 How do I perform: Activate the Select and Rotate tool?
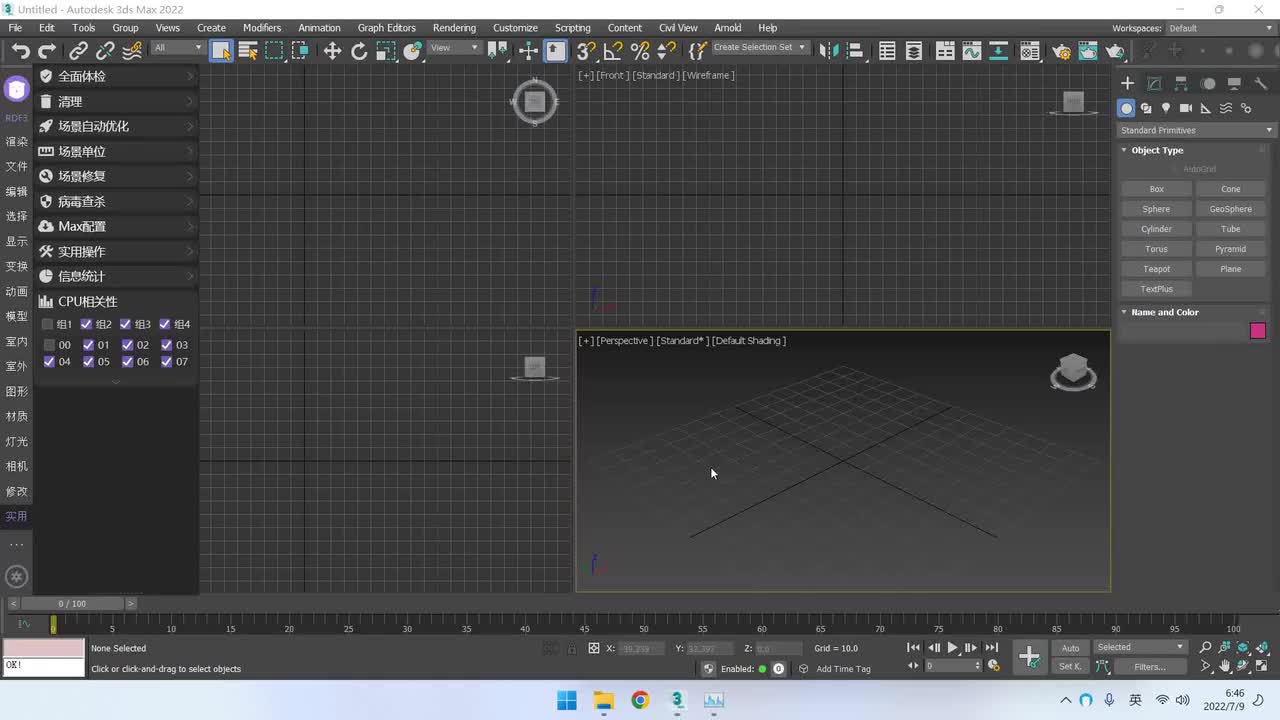click(x=359, y=51)
